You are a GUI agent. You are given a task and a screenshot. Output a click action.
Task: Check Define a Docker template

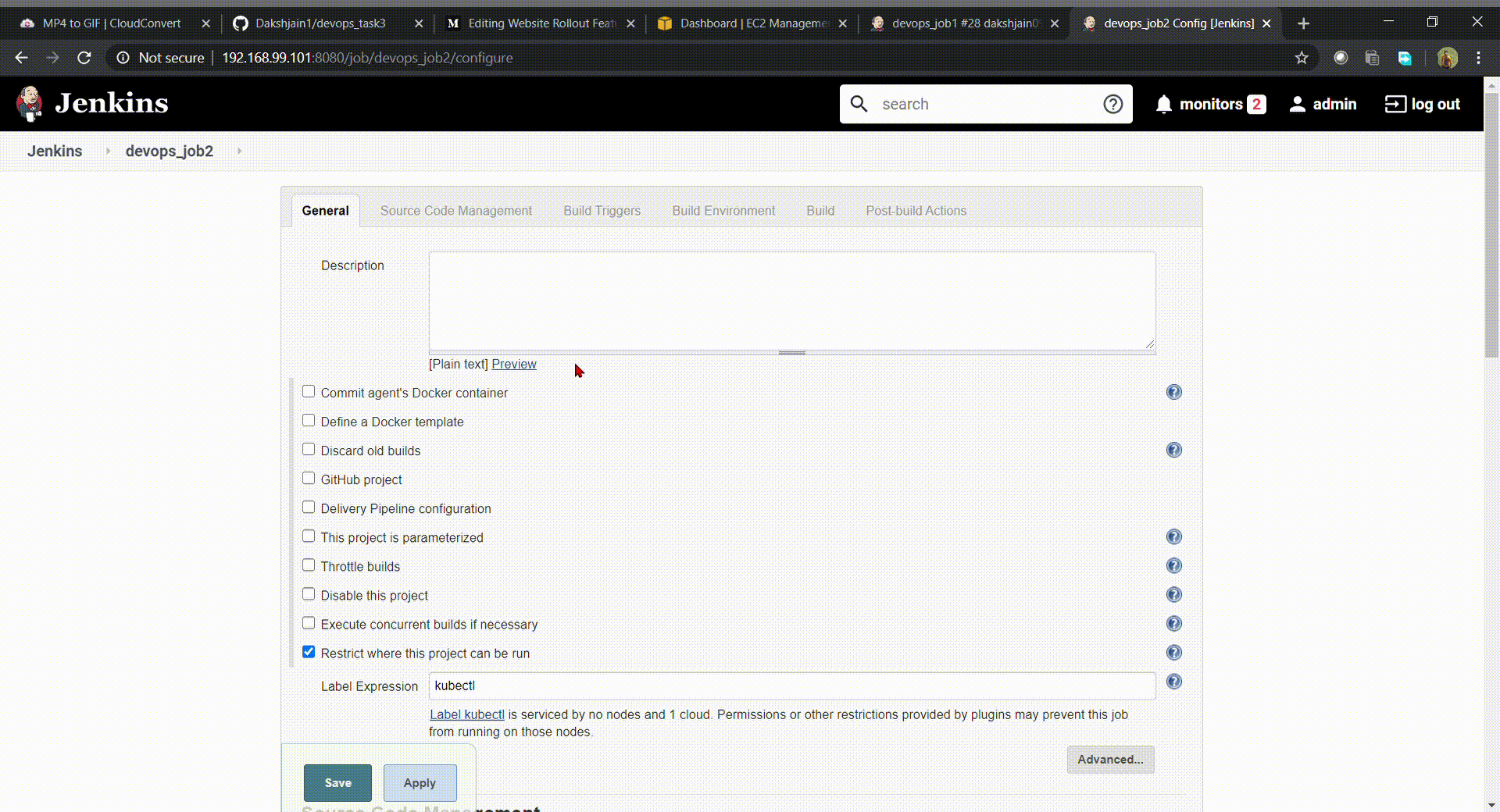(x=309, y=421)
